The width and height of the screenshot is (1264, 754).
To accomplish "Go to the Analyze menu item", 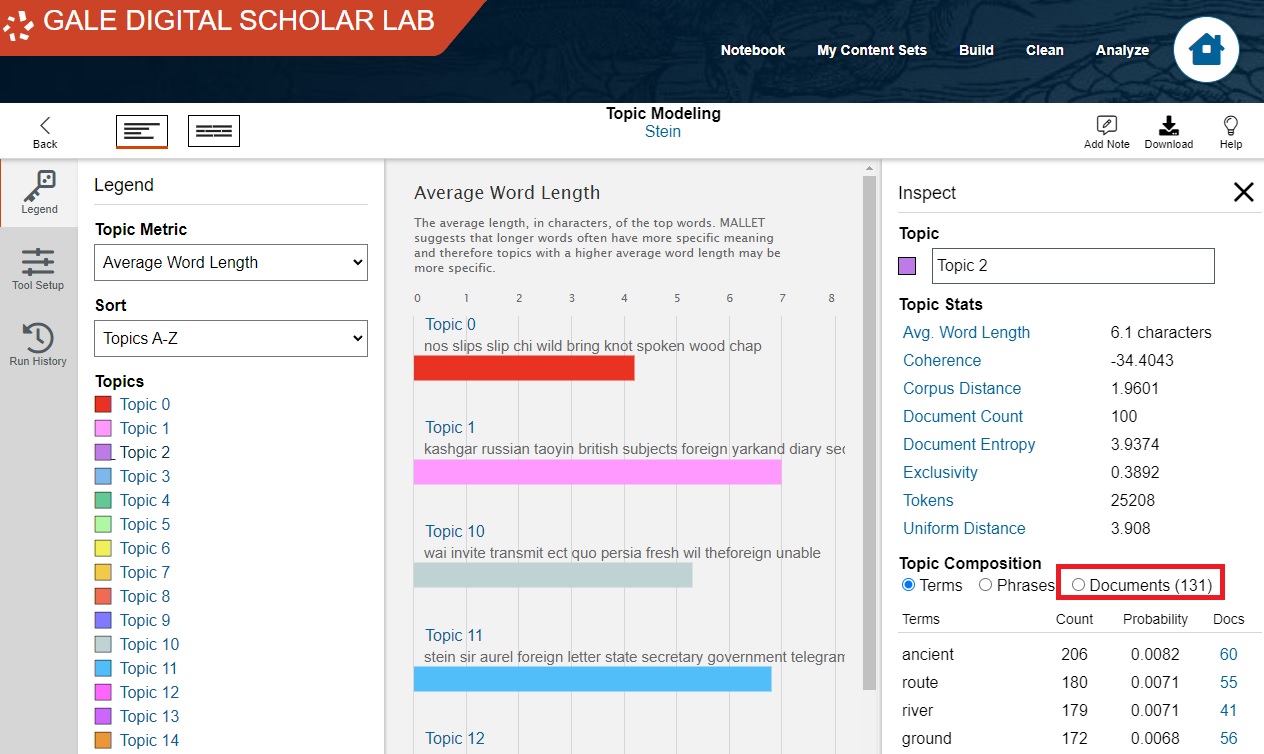I will pyautogui.click(x=1122, y=50).
